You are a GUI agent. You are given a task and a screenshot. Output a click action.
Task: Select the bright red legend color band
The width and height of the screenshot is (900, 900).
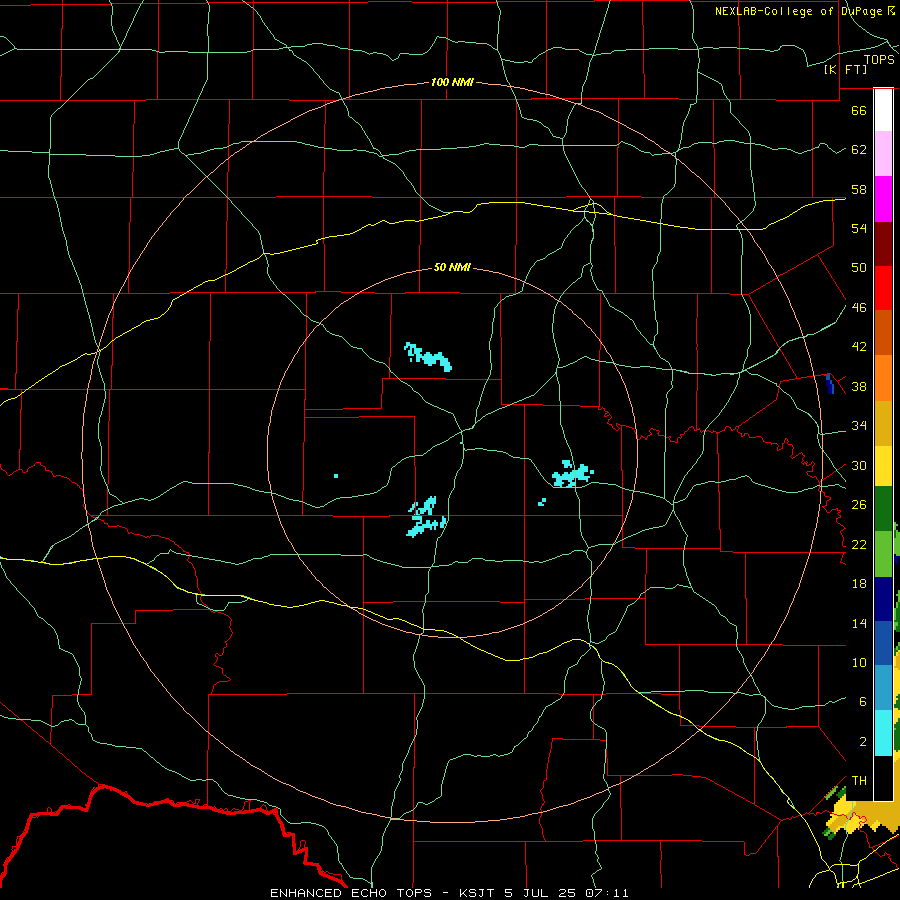tap(883, 288)
